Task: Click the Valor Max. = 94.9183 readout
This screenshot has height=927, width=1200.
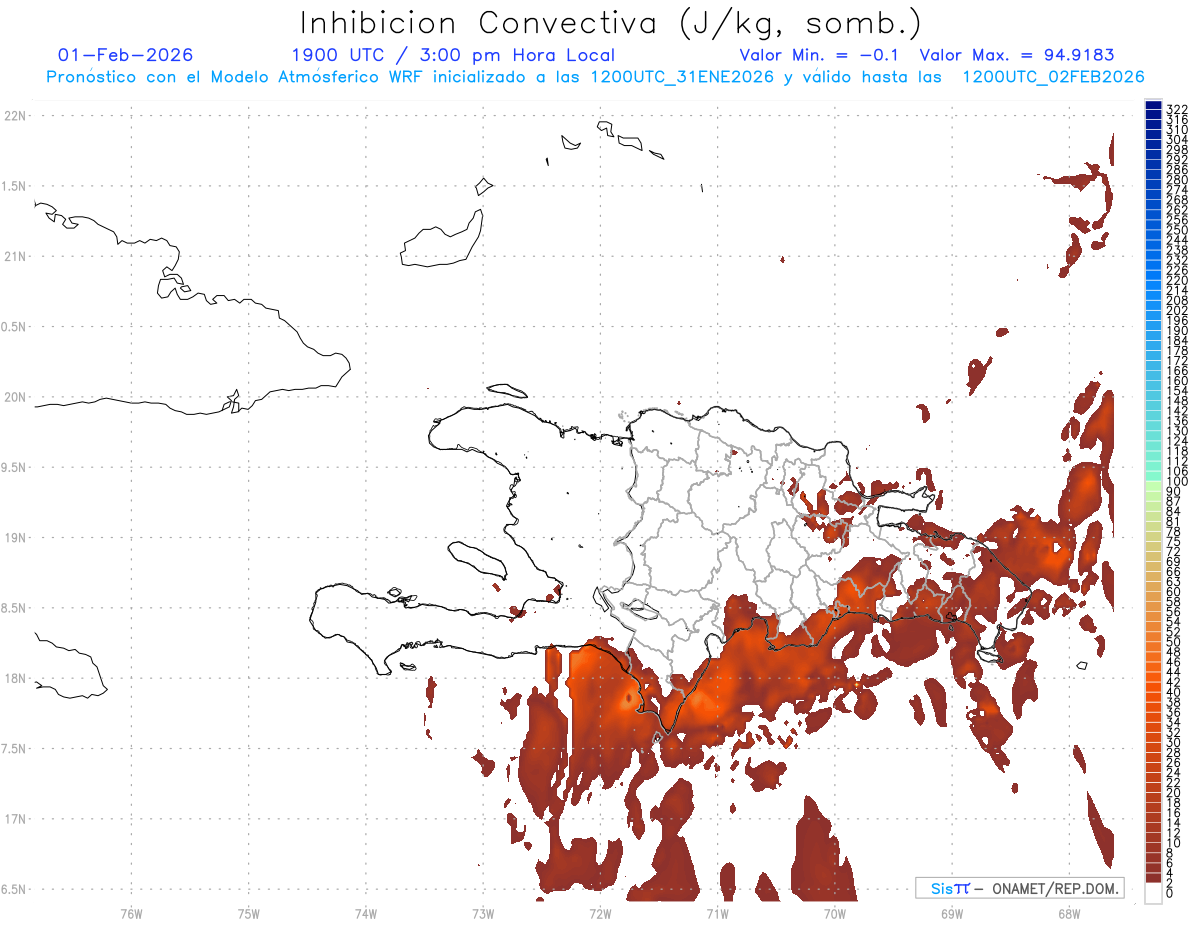Action: [x=1017, y=55]
